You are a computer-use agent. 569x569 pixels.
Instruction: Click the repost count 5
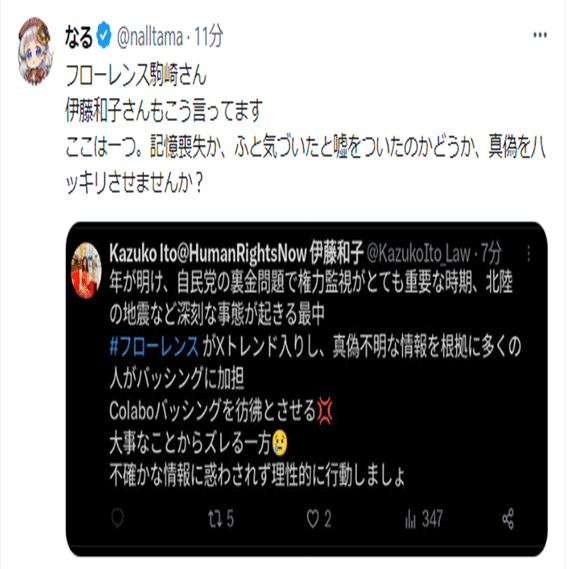click(230, 519)
